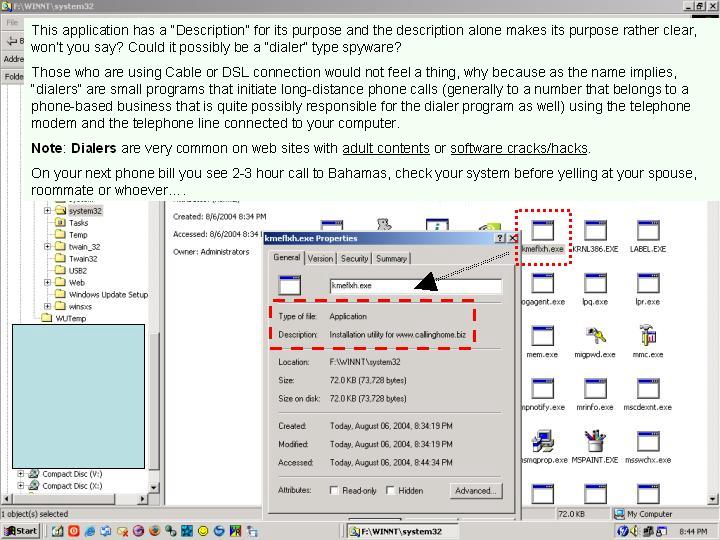
Task: Select the mpnotify.exe file icon
Action: [542, 388]
